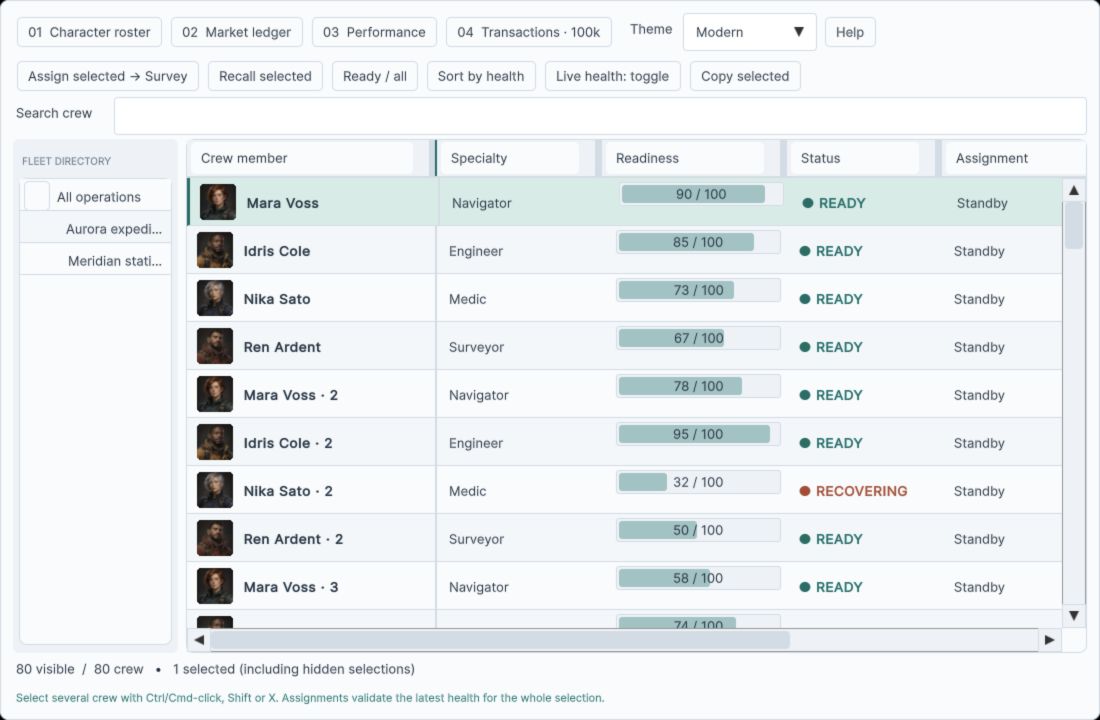Sort by Assignment column header

click(1014, 158)
